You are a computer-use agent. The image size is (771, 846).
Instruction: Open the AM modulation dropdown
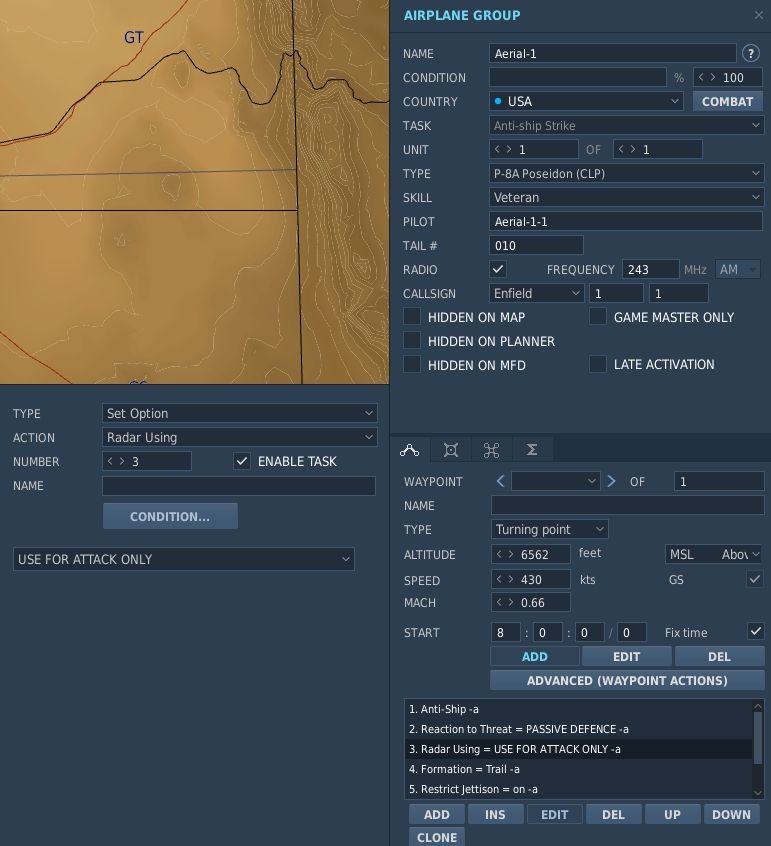click(x=738, y=269)
